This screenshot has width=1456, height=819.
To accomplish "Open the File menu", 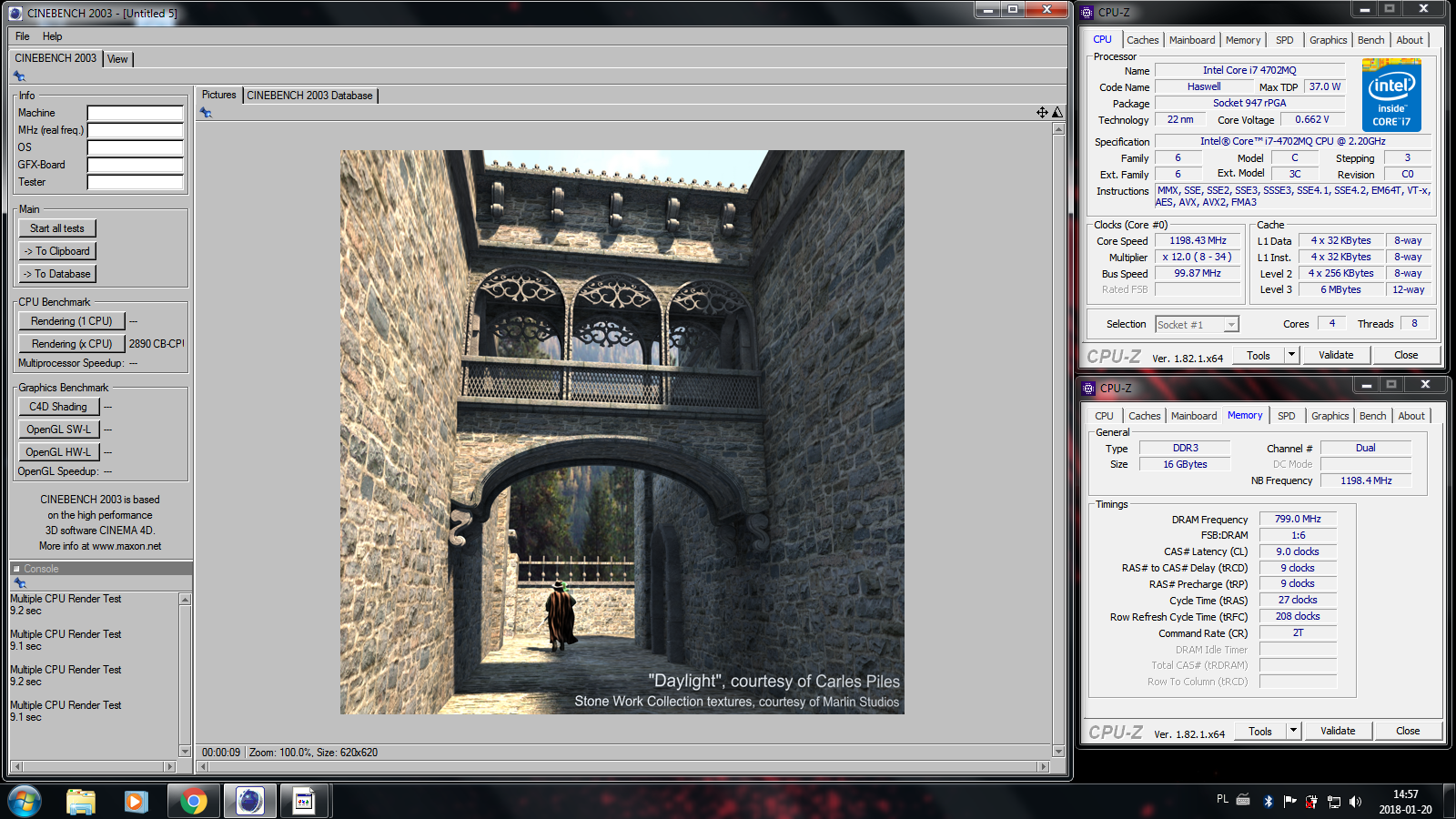I will pyautogui.click(x=23, y=36).
